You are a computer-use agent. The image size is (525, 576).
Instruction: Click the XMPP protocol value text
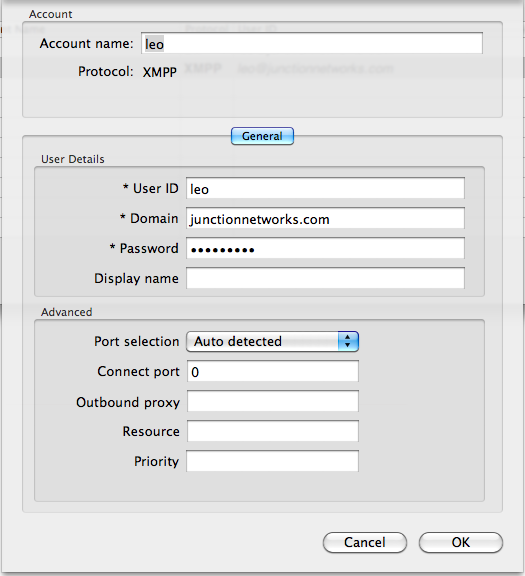click(x=159, y=72)
